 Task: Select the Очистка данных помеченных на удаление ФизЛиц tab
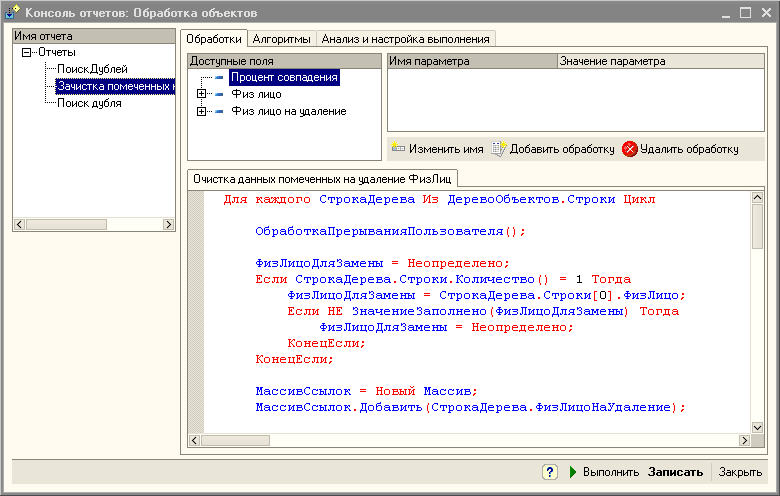pyautogui.click(x=322, y=179)
